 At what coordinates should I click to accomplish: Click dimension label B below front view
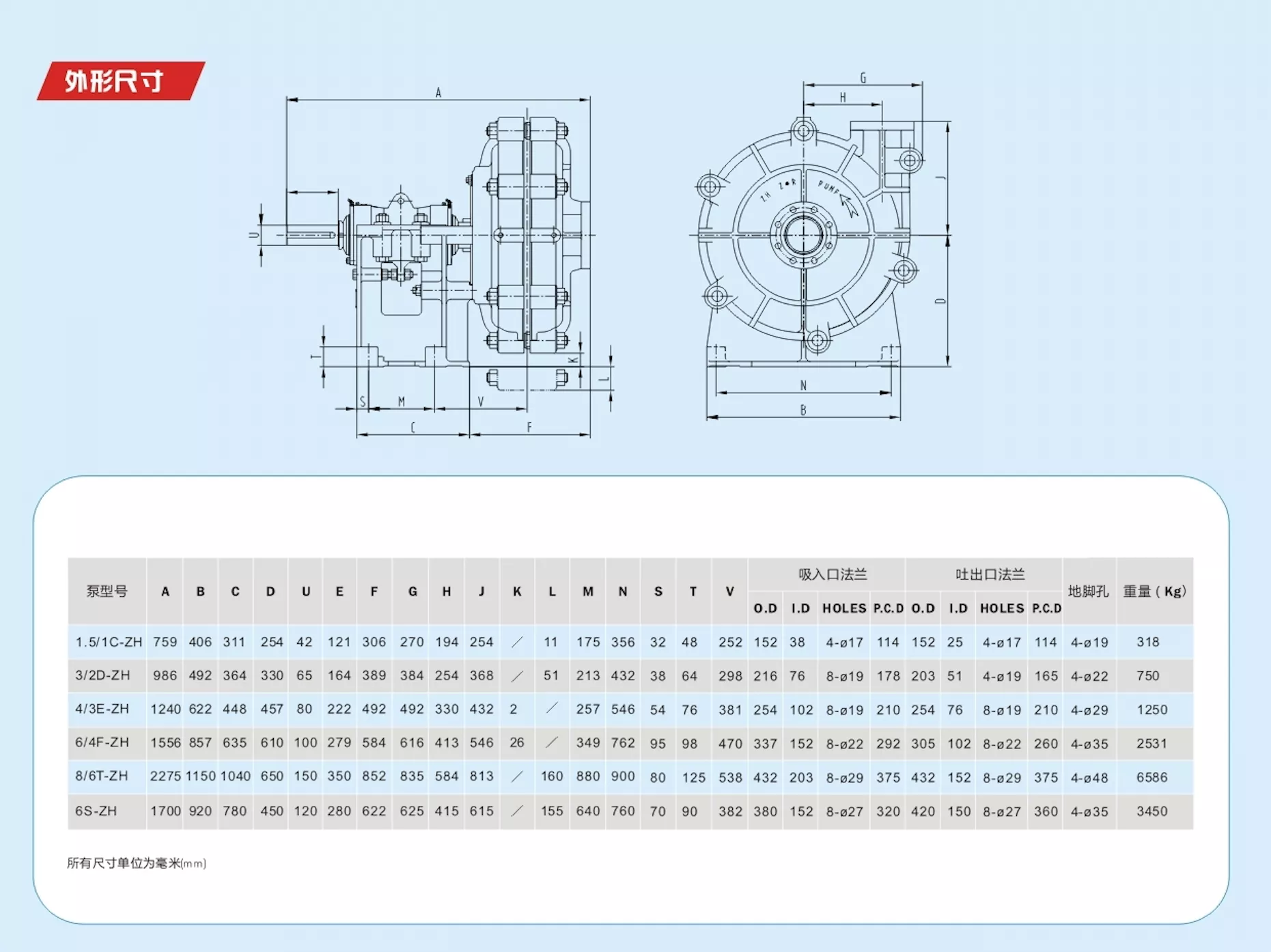coord(803,410)
